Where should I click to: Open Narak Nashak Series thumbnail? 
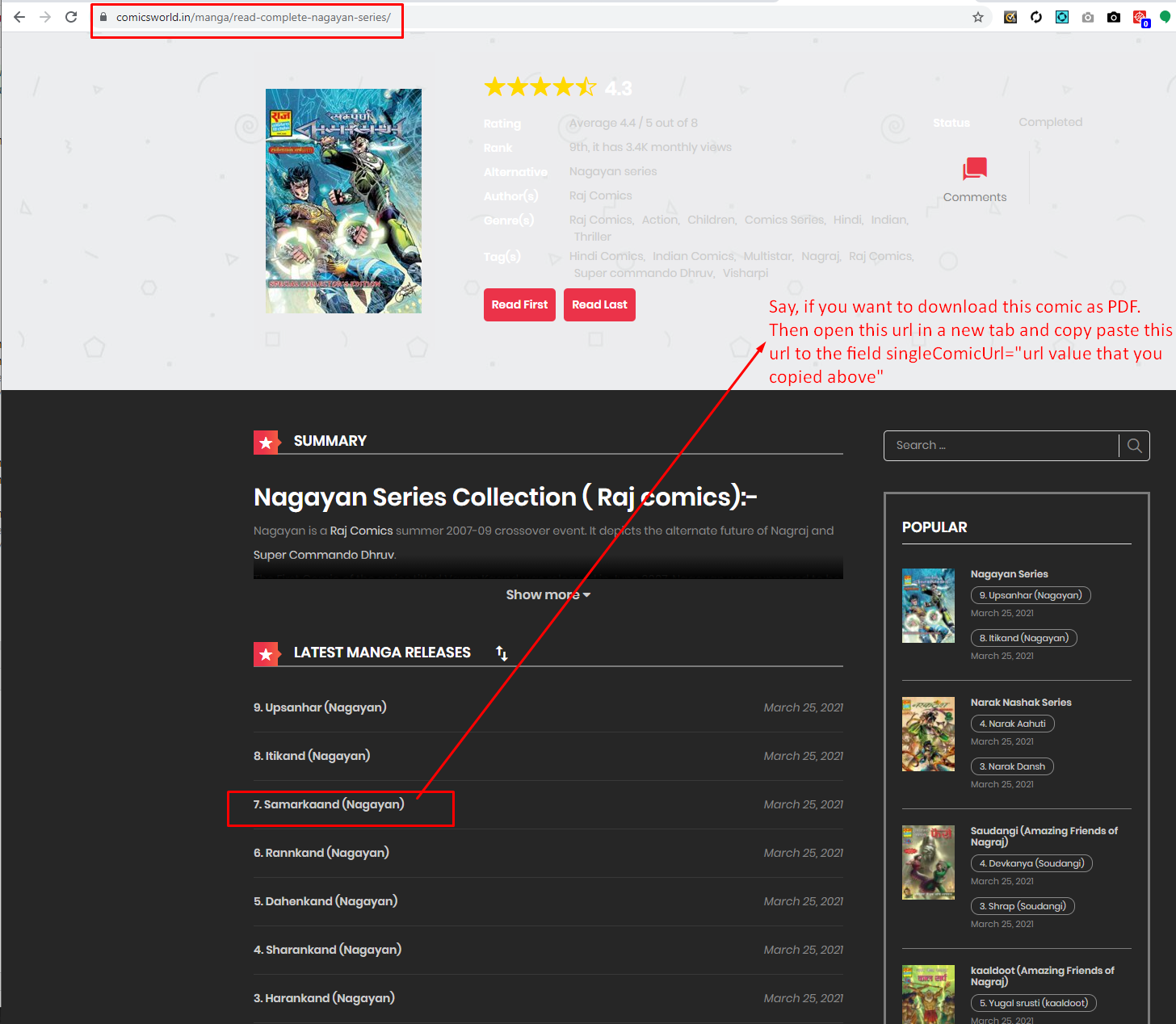click(x=928, y=734)
